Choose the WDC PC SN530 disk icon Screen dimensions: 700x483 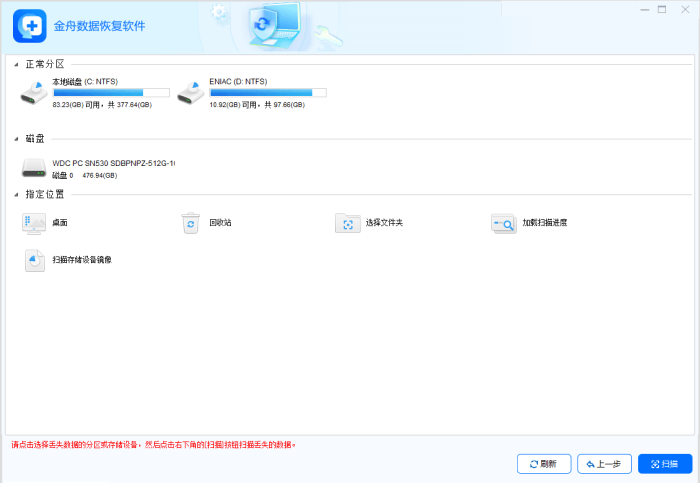[33, 167]
